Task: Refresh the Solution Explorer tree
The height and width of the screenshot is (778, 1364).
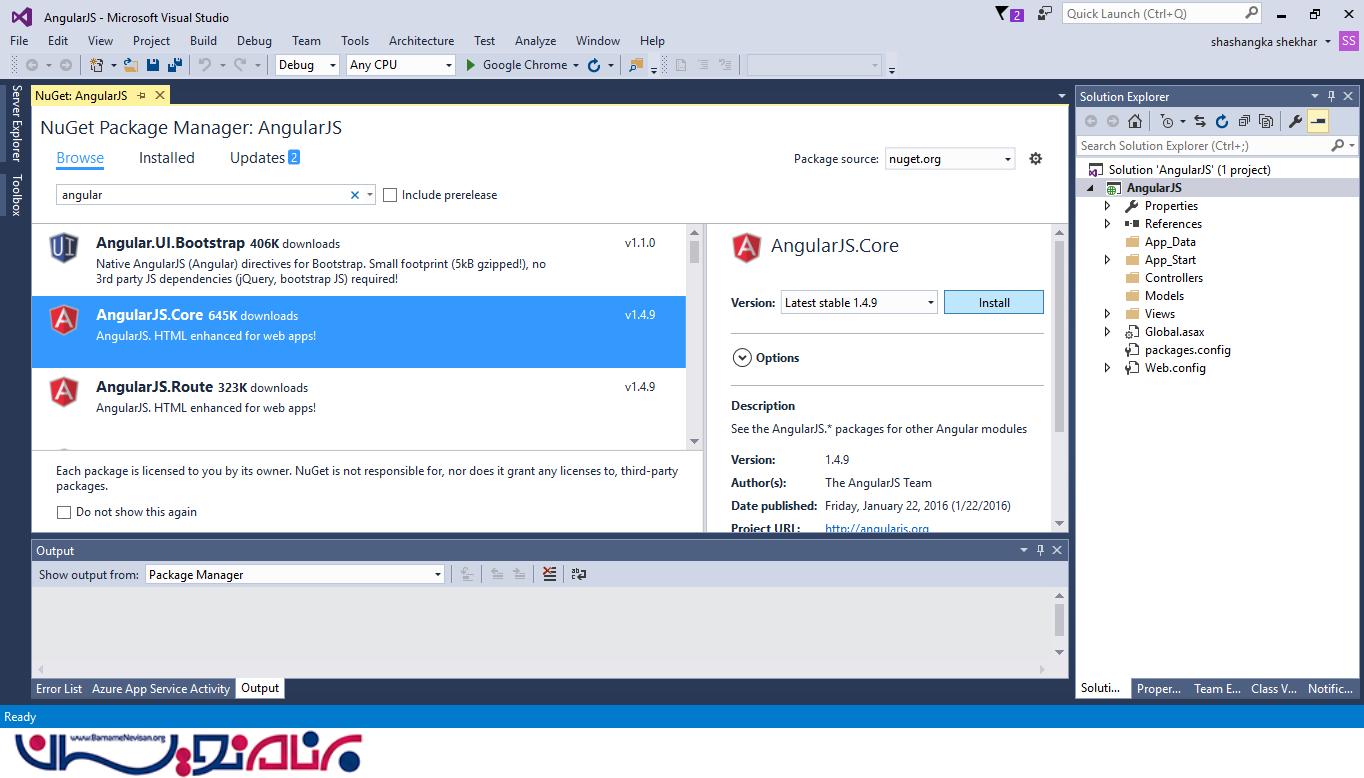Action: (1221, 121)
